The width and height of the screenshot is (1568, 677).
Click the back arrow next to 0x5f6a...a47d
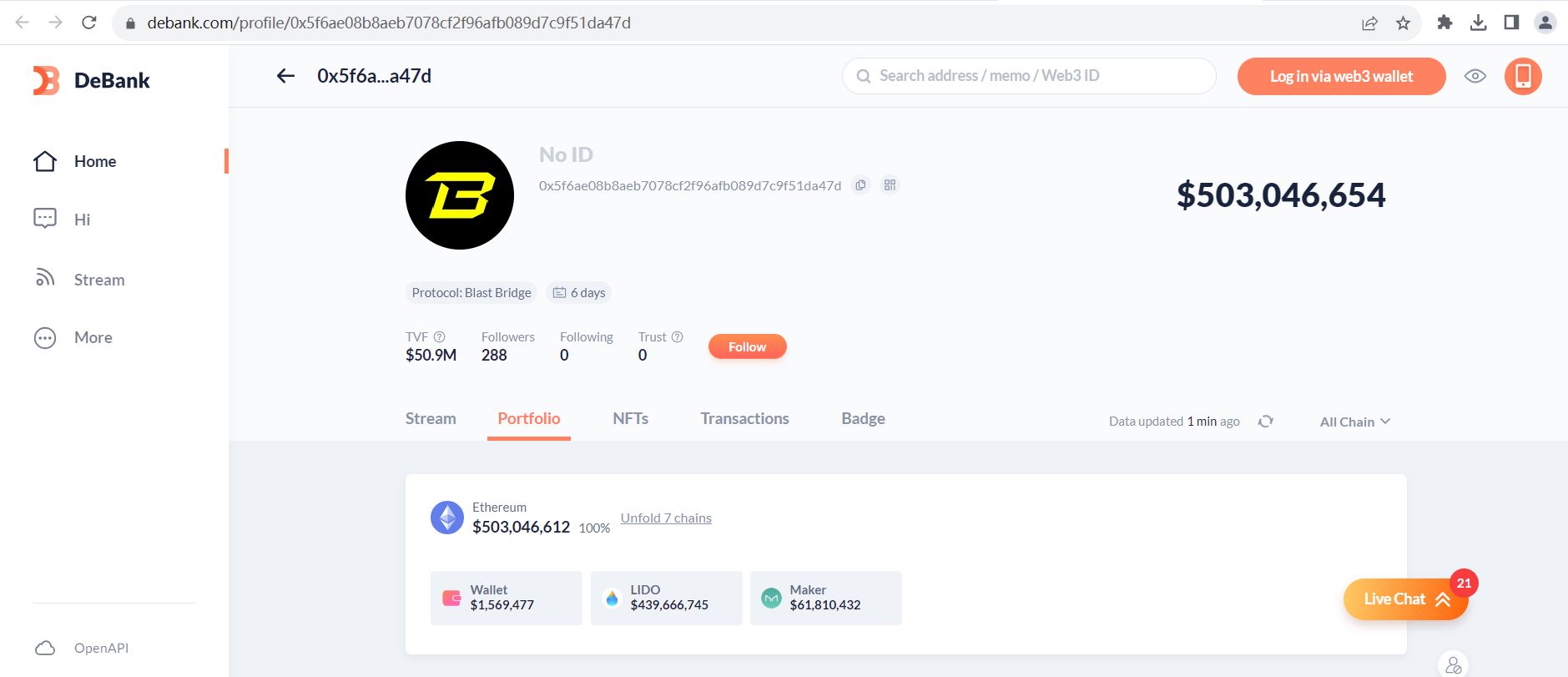point(285,76)
